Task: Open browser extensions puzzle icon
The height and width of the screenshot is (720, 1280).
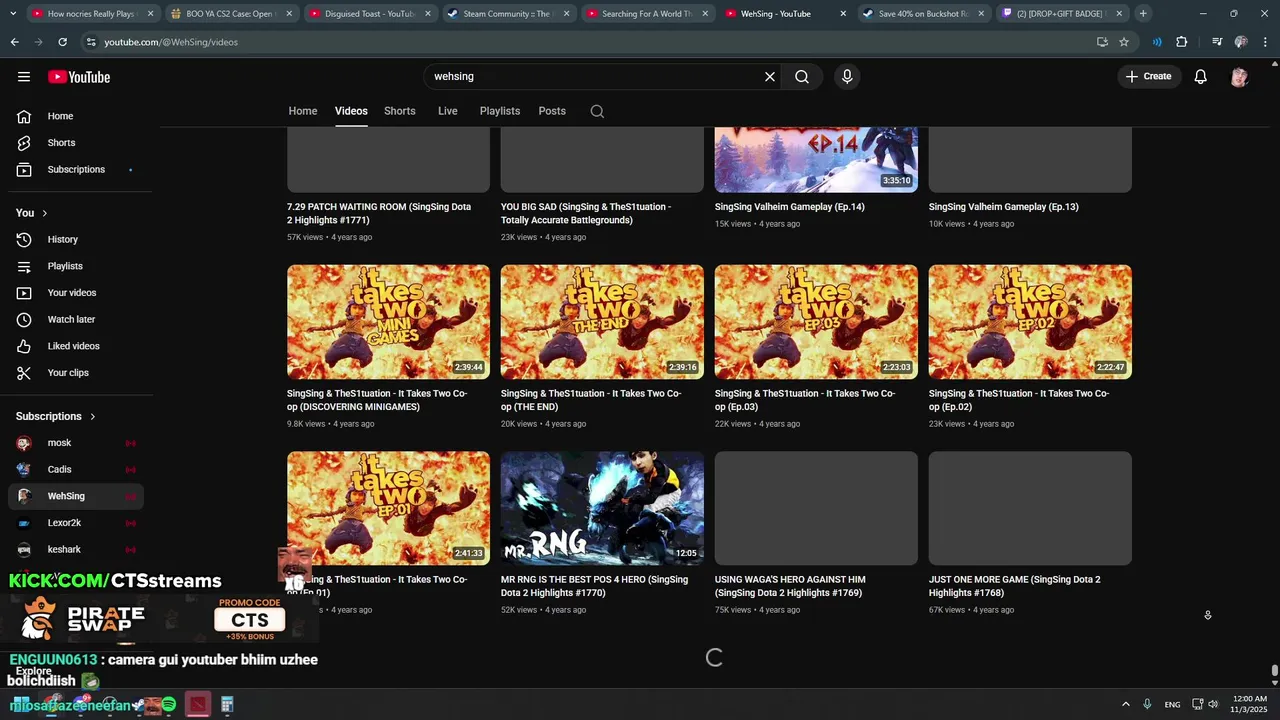Action: point(1182,42)
